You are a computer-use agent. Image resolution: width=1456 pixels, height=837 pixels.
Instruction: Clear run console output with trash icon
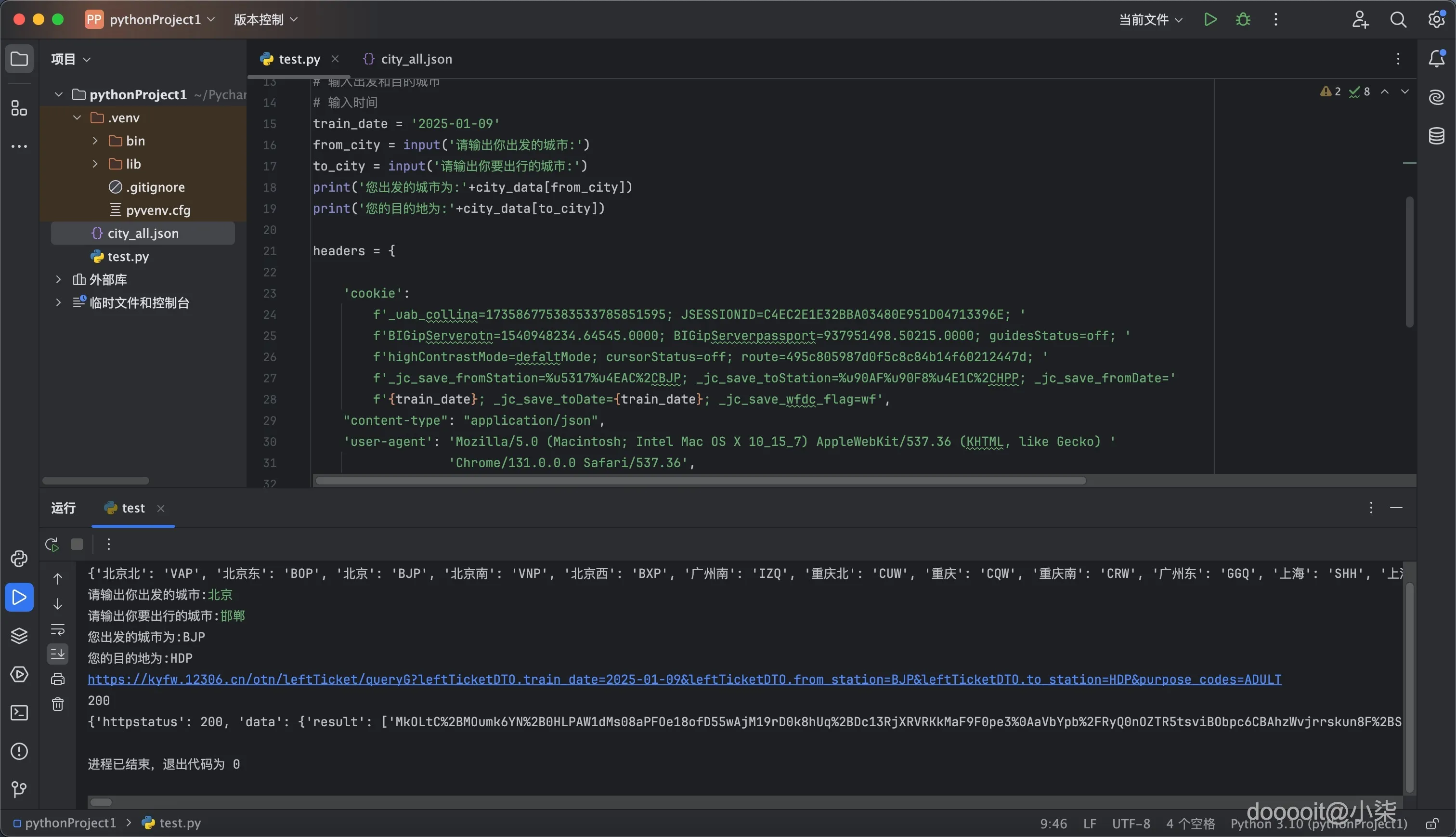click(58, 704)
